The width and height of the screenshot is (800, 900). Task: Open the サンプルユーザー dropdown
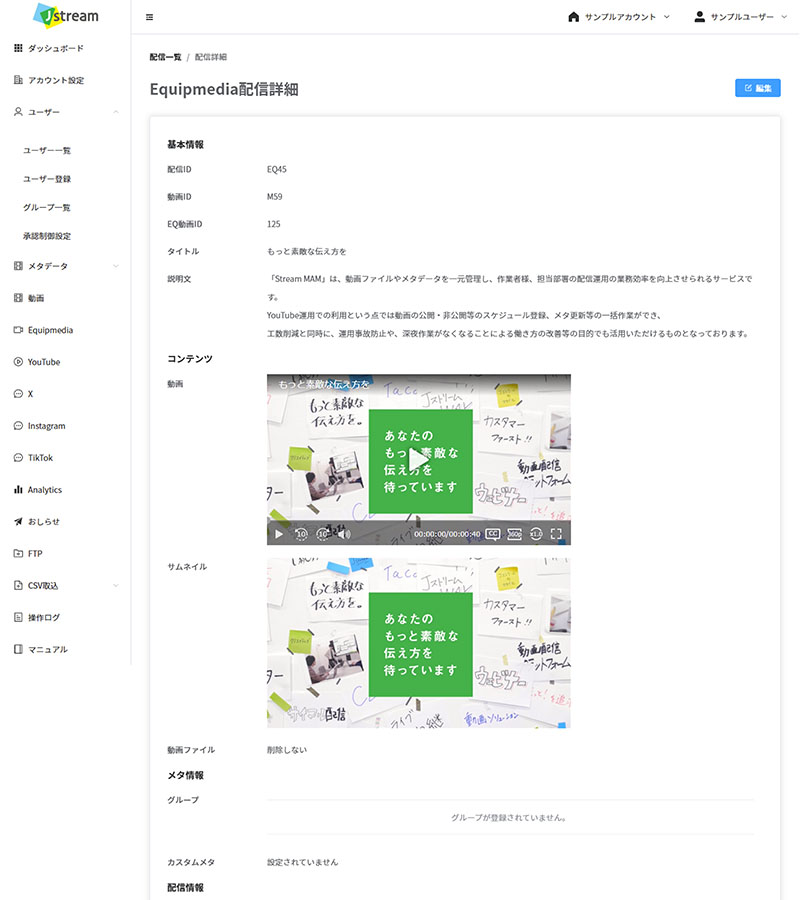(x=741, y=17)
